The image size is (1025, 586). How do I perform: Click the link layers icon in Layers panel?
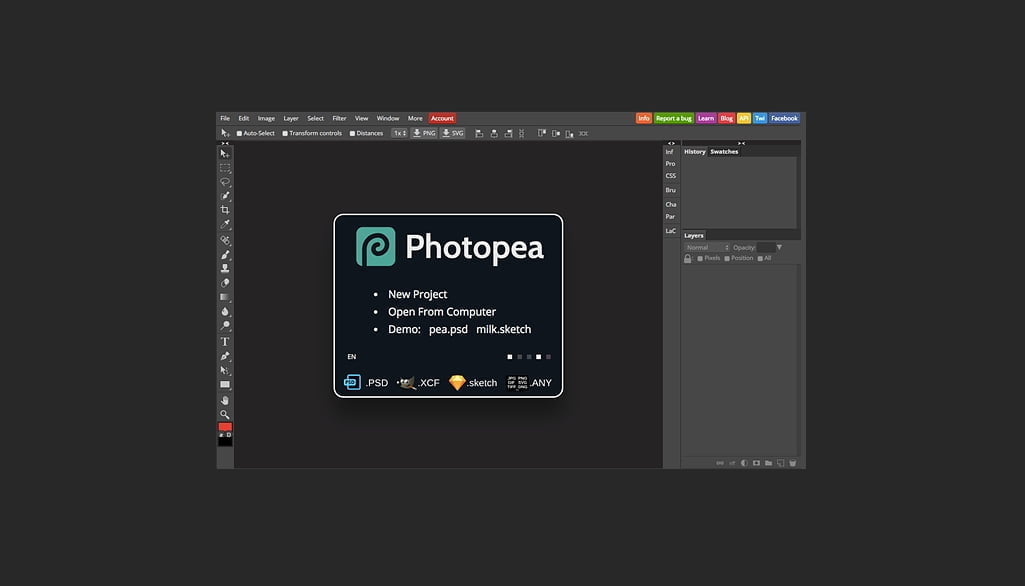[720, 463]
